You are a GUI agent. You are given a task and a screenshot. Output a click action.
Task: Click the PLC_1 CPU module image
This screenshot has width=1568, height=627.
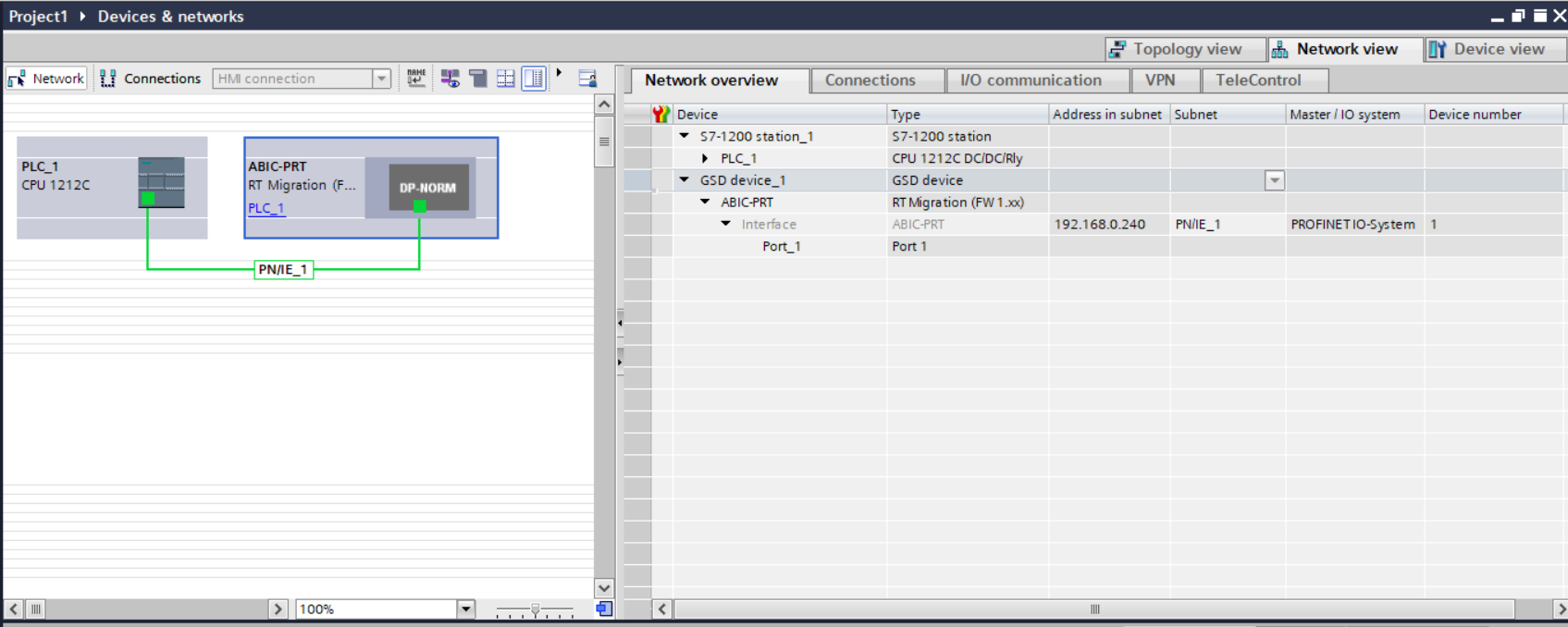pos(161,182)
